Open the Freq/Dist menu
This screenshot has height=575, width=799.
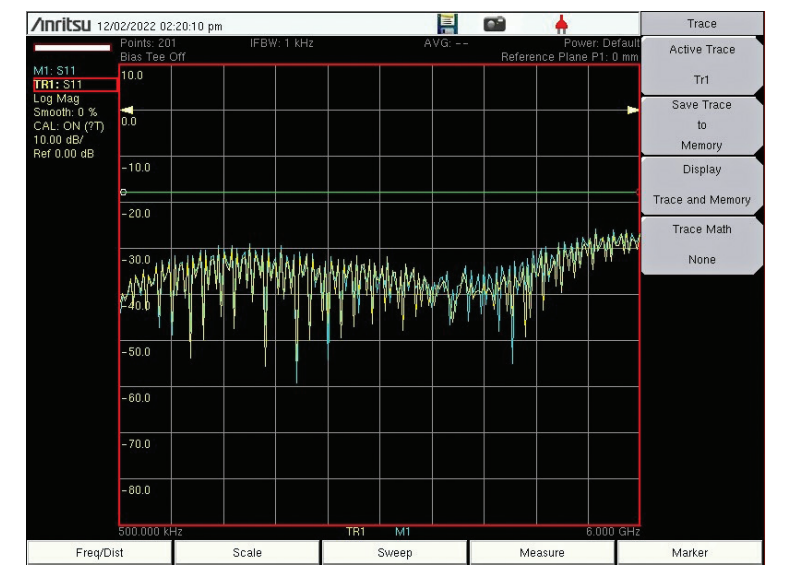(x=99, y=552)
